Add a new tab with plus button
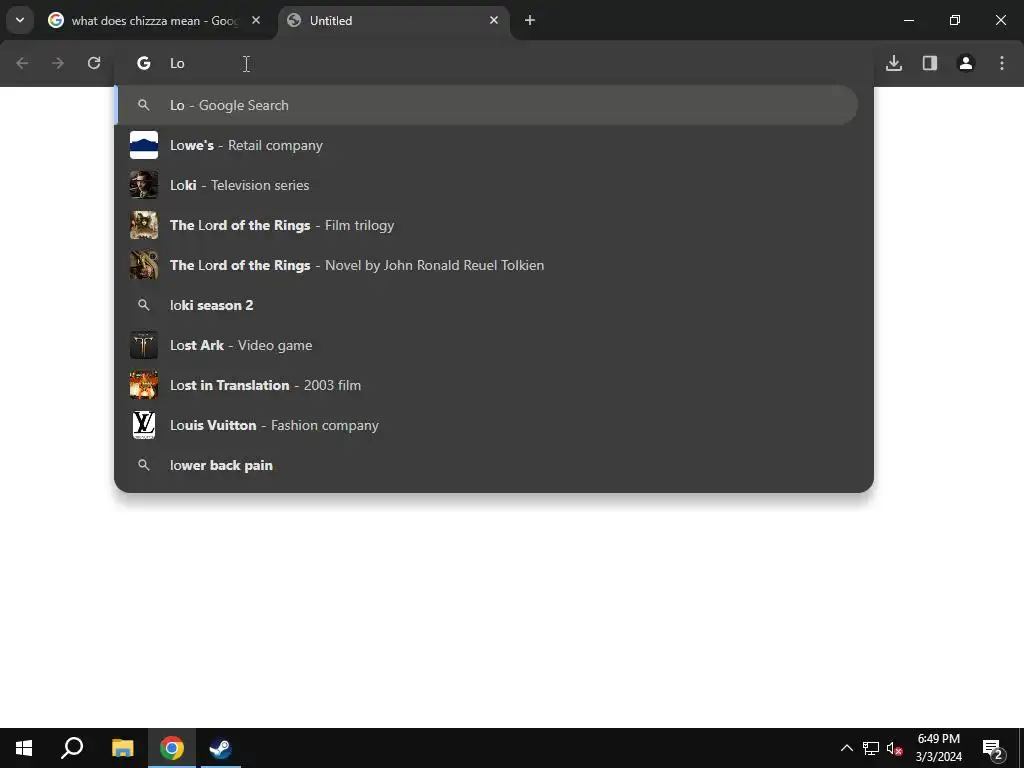 (530, 20)
